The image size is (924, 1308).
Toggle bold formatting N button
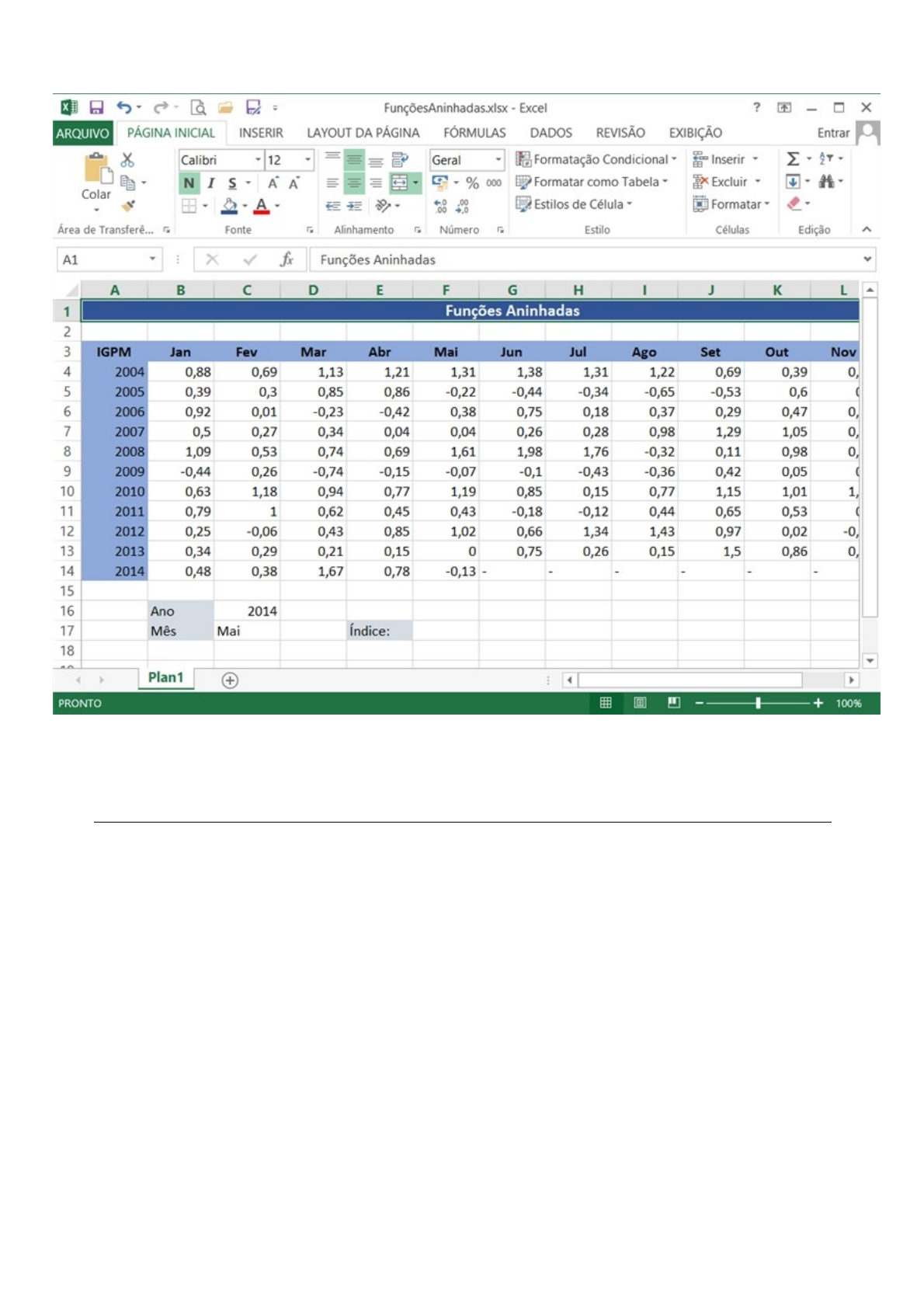[x=189, y=183]
